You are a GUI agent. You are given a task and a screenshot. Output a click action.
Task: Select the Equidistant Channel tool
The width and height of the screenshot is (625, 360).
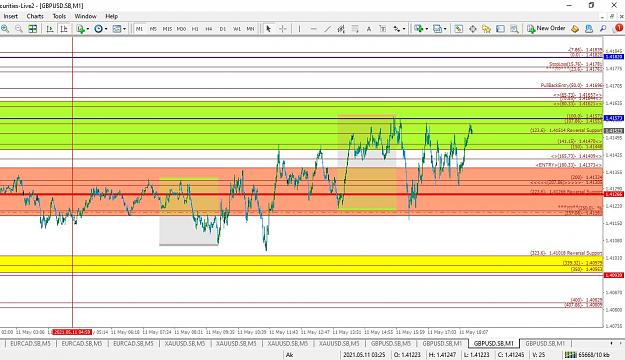coord(341,29)
